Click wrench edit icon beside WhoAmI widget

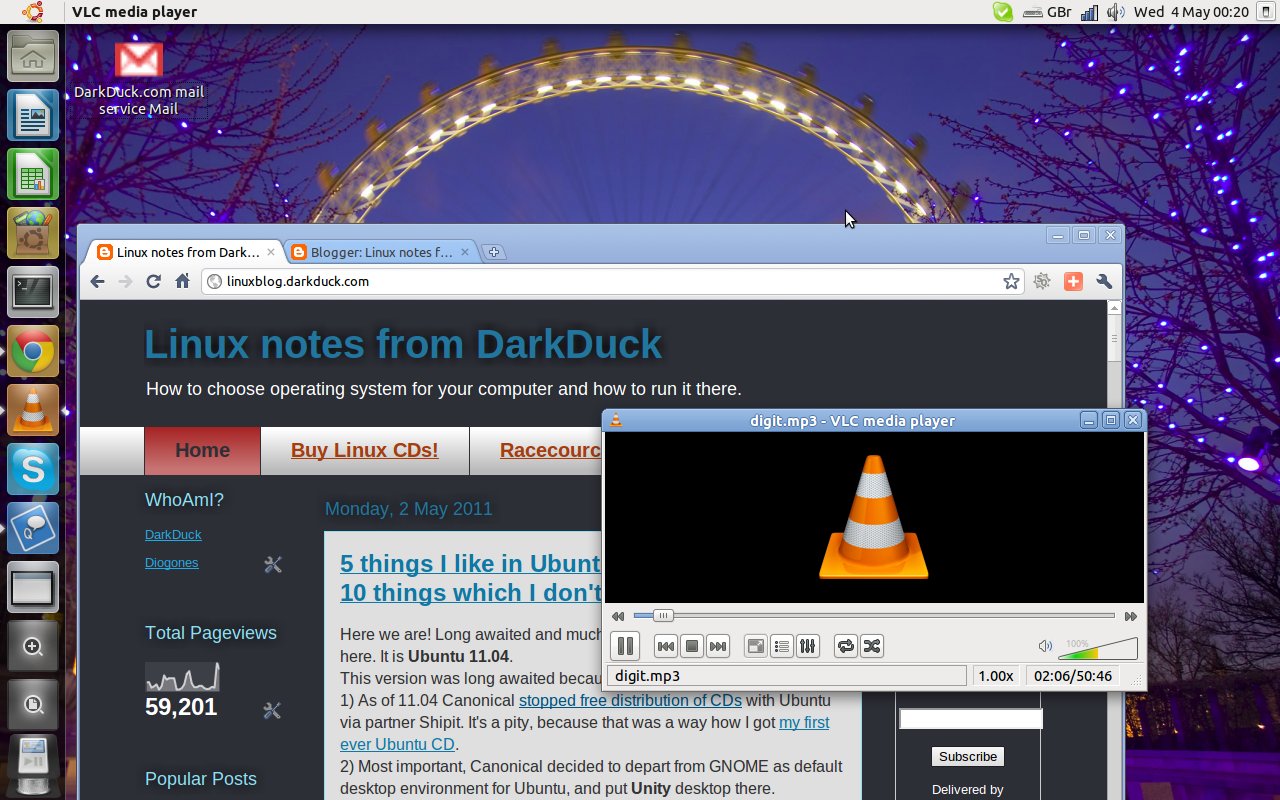coord(272,565)
